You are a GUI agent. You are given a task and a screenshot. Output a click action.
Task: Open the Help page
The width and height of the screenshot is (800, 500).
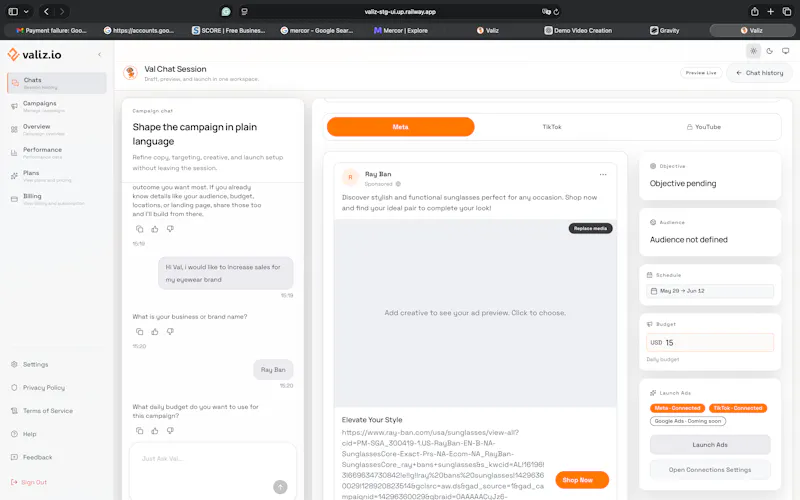pos(23,434)
